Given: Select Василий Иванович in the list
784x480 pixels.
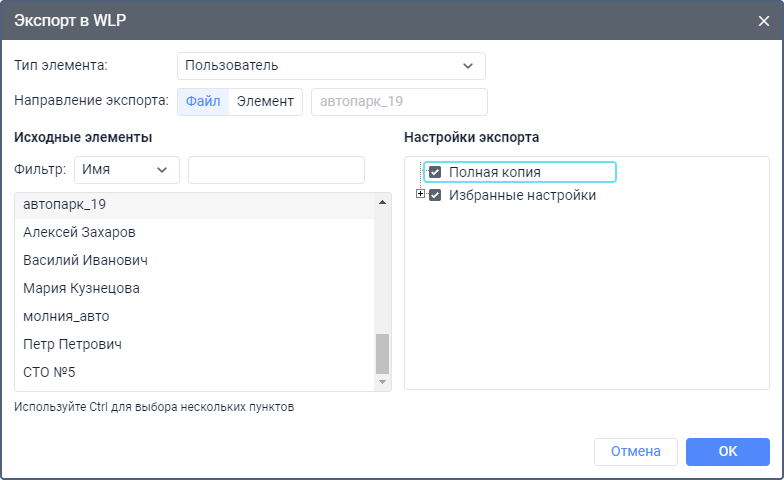Looking at the screenshot, I should click(x=195, y=260).
